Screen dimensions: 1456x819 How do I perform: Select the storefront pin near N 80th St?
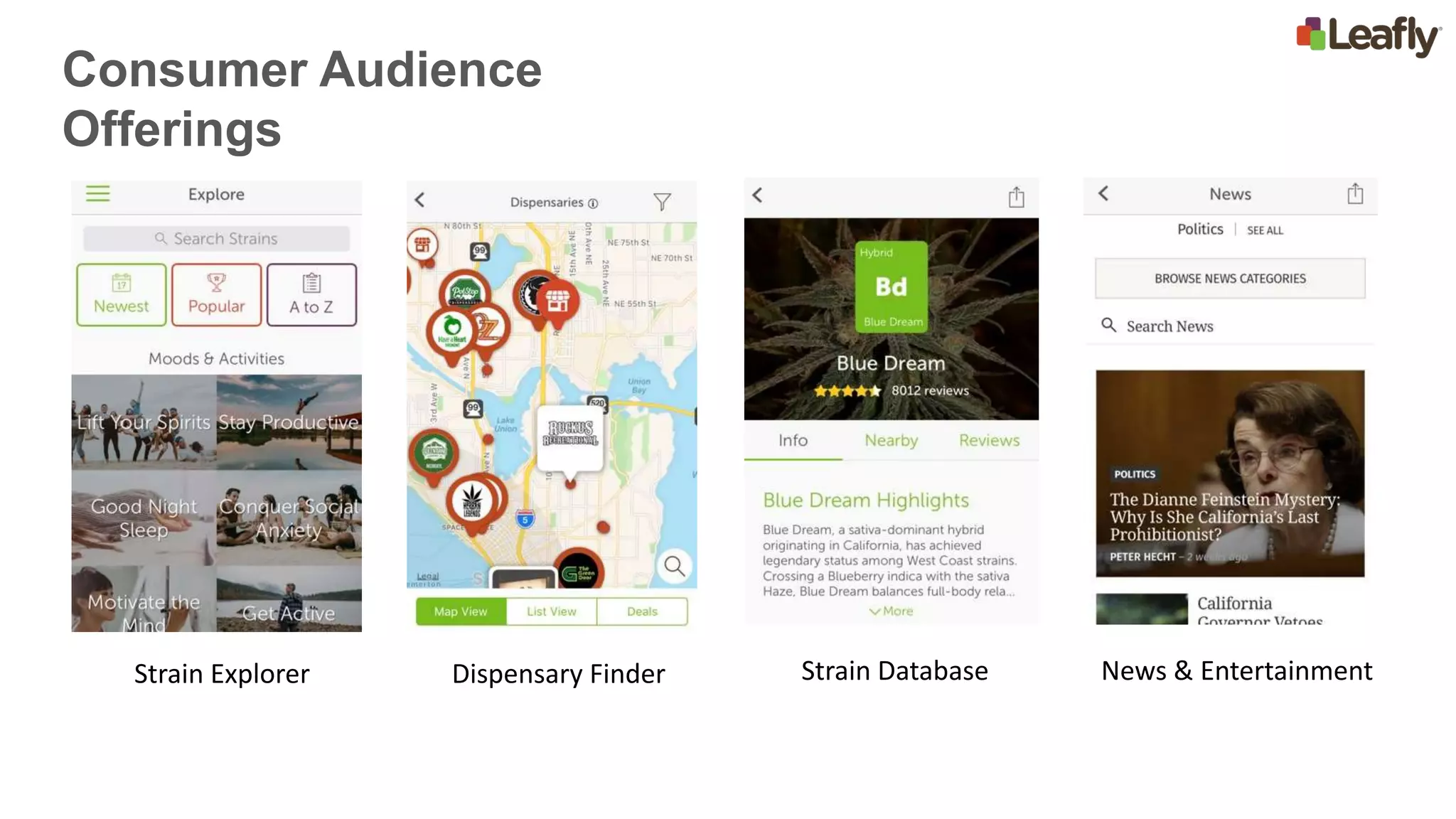click(422, 245)
